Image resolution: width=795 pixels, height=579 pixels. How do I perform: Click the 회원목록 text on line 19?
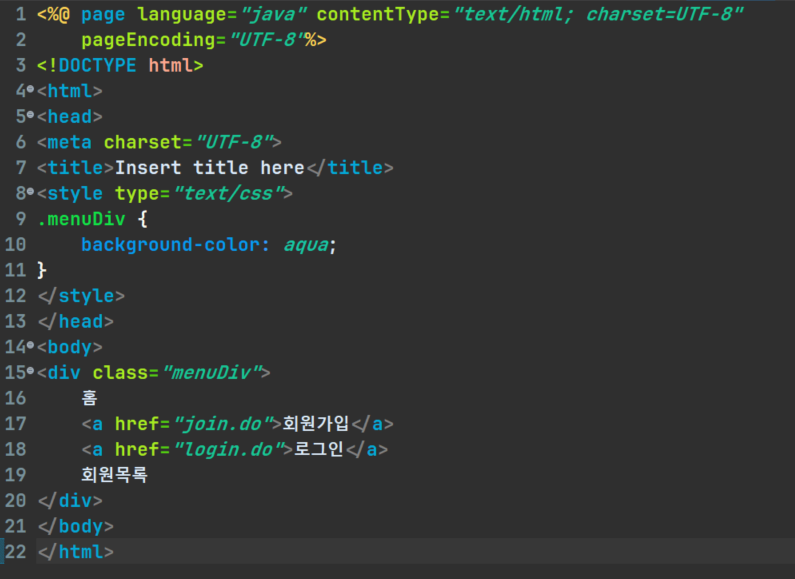click(x=115, y=475)
